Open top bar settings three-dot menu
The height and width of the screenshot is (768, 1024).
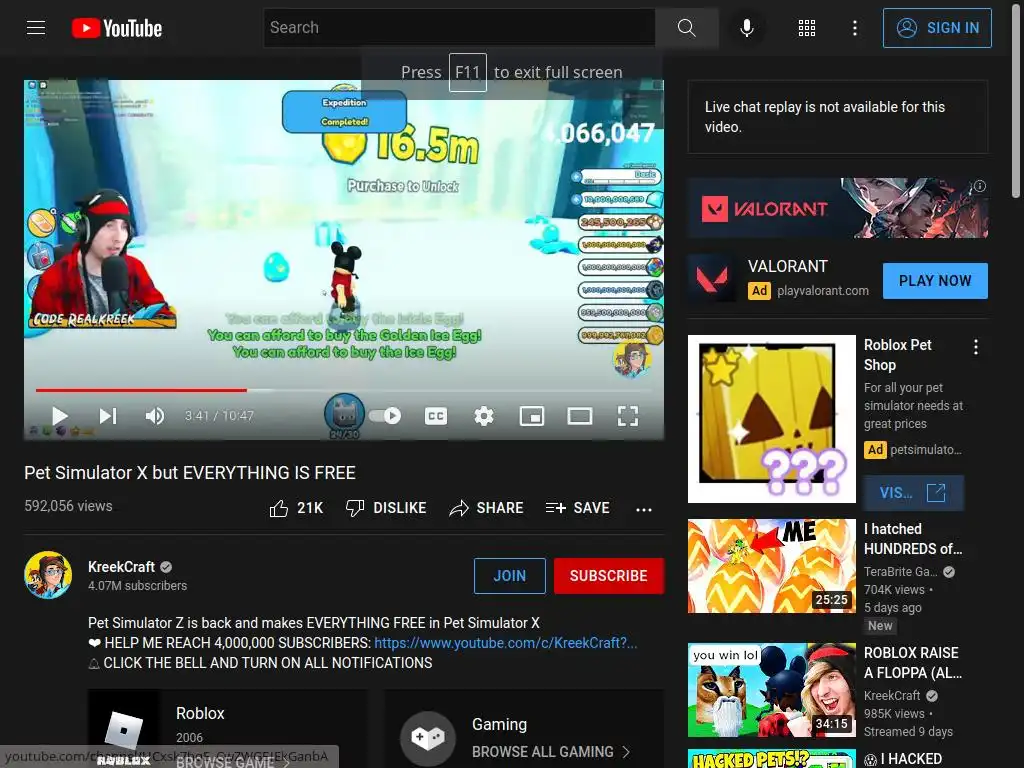854,27
